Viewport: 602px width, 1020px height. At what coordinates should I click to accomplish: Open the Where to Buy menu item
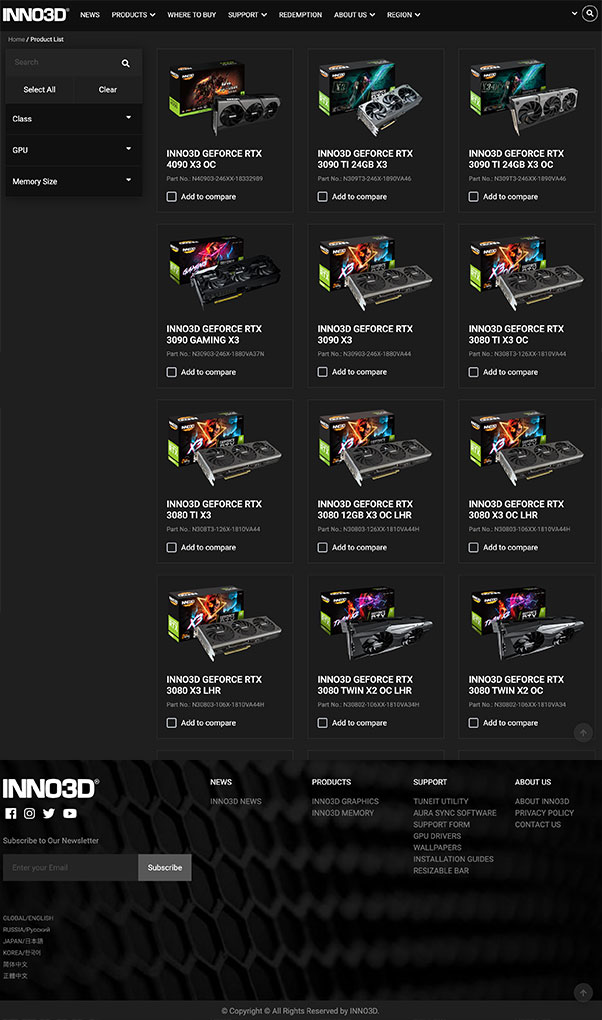tap(191, 14)
